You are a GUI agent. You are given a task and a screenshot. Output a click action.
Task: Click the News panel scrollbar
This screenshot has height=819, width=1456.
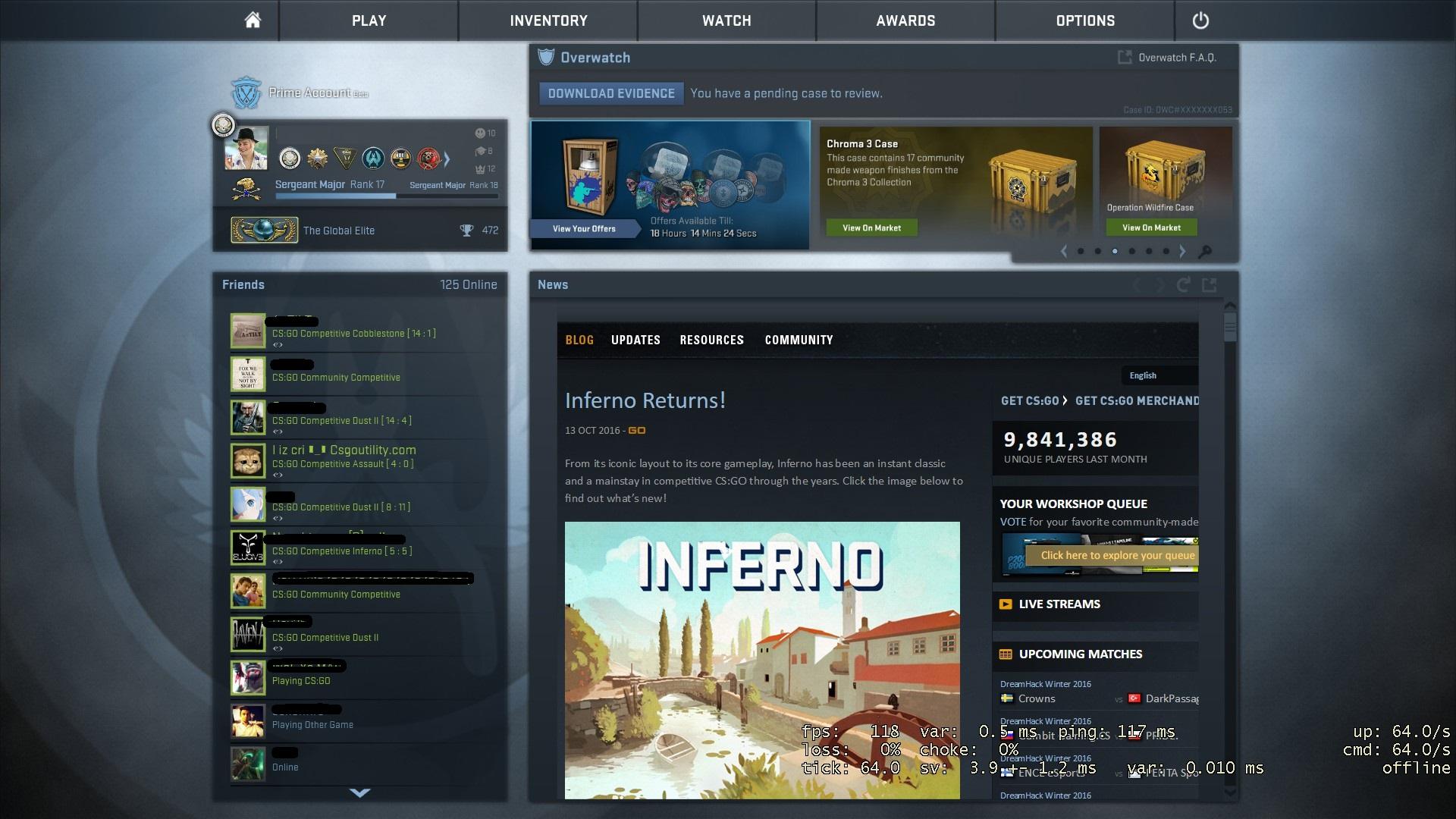pyautogui.click(x=1230, y=326)
